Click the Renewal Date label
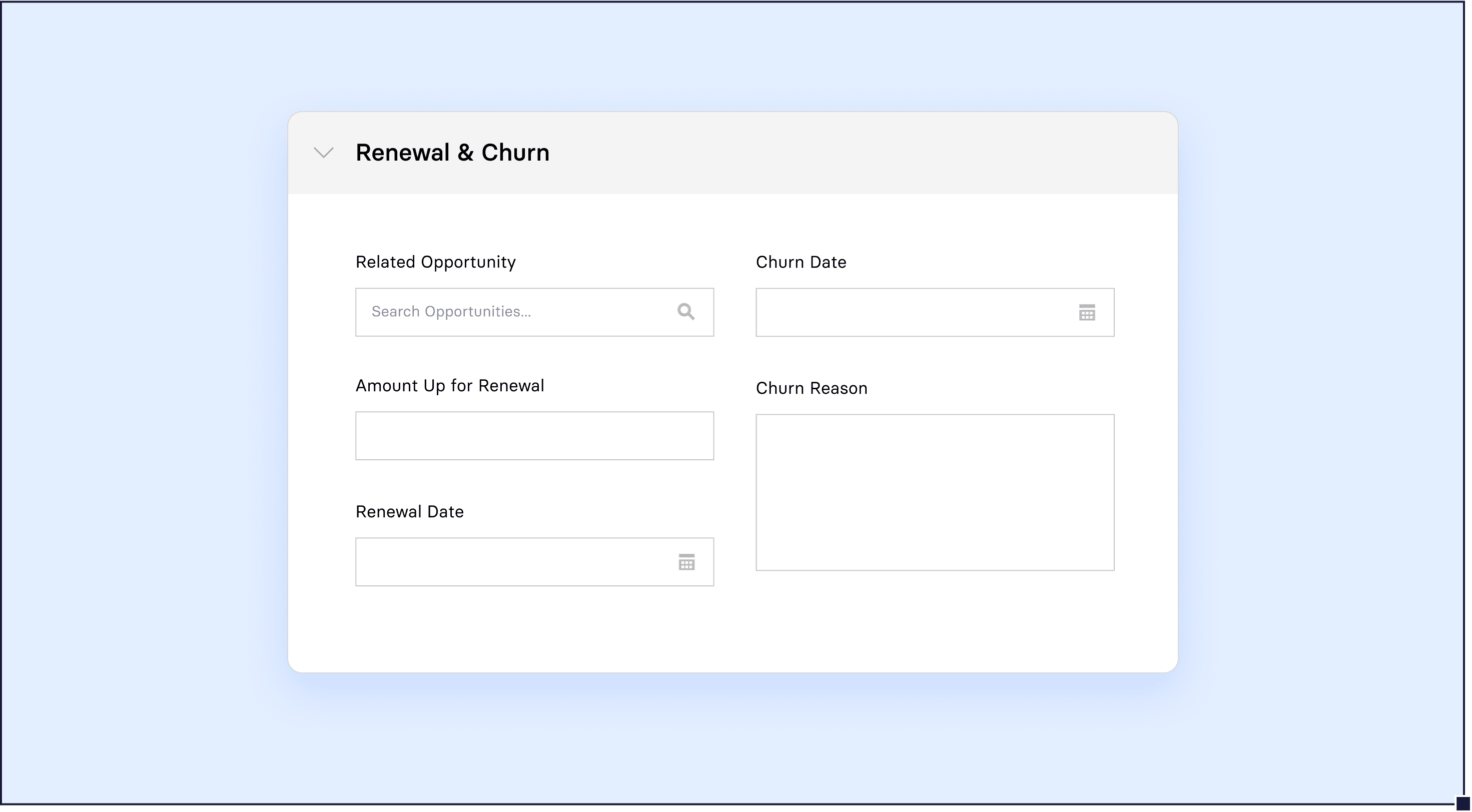The width and height of the screenshot is (1472, 812). tap(409, 511)
